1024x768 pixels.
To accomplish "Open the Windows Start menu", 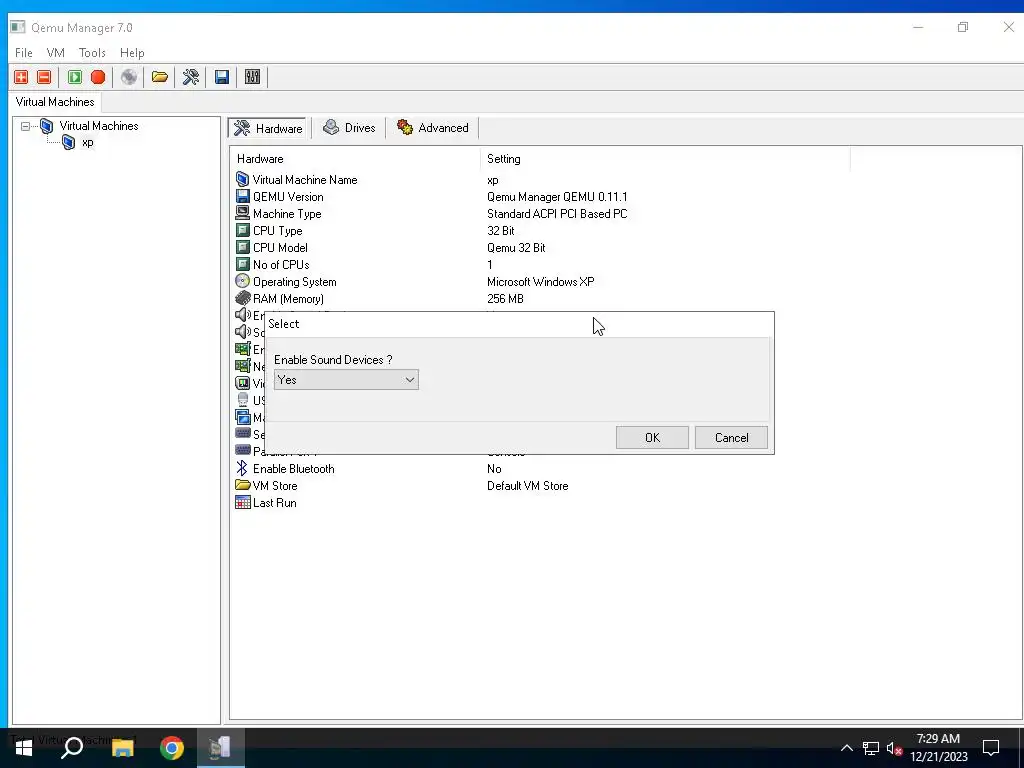I will click(x=24, y=748).
